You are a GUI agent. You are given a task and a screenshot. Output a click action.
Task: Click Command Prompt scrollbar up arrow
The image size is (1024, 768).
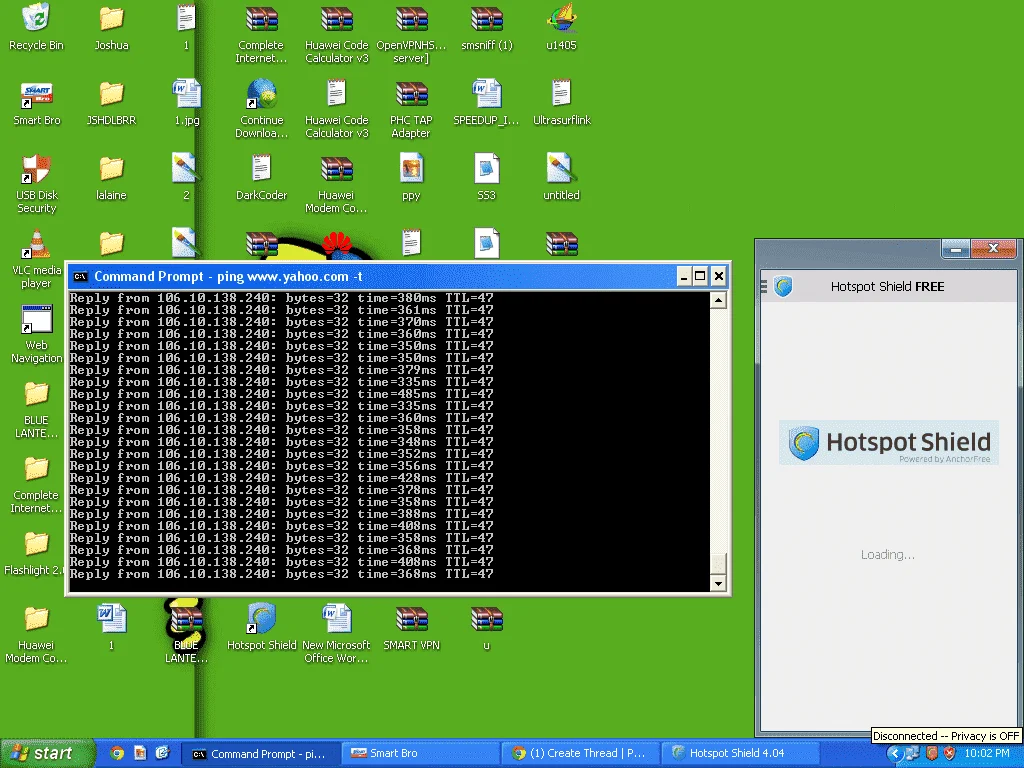(x=718, y=300)
